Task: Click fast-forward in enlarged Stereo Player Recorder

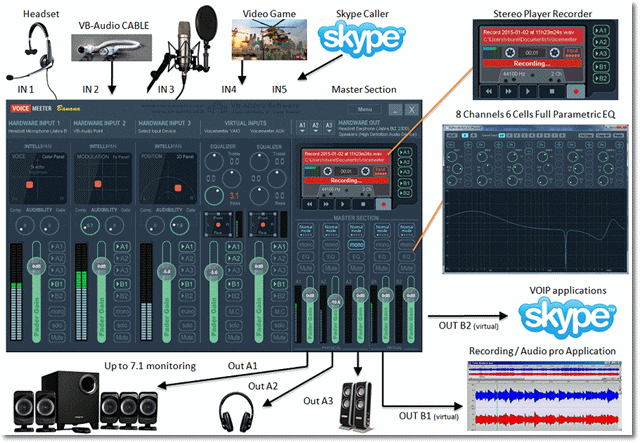Action: tap(508, 91)
